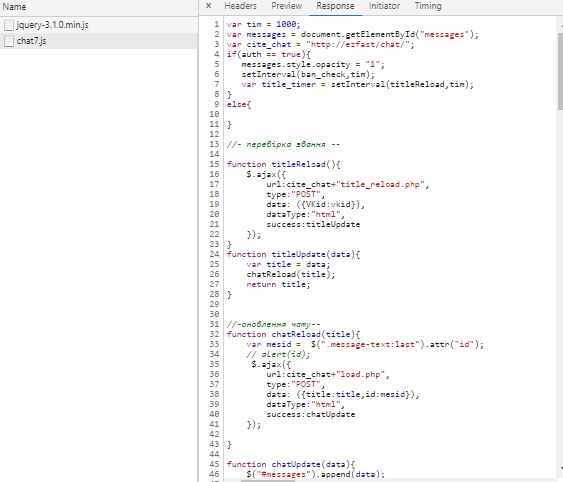This screenshot has height=482, width=563.
Task: Open the Initiator tab
Action: [384, 6]
